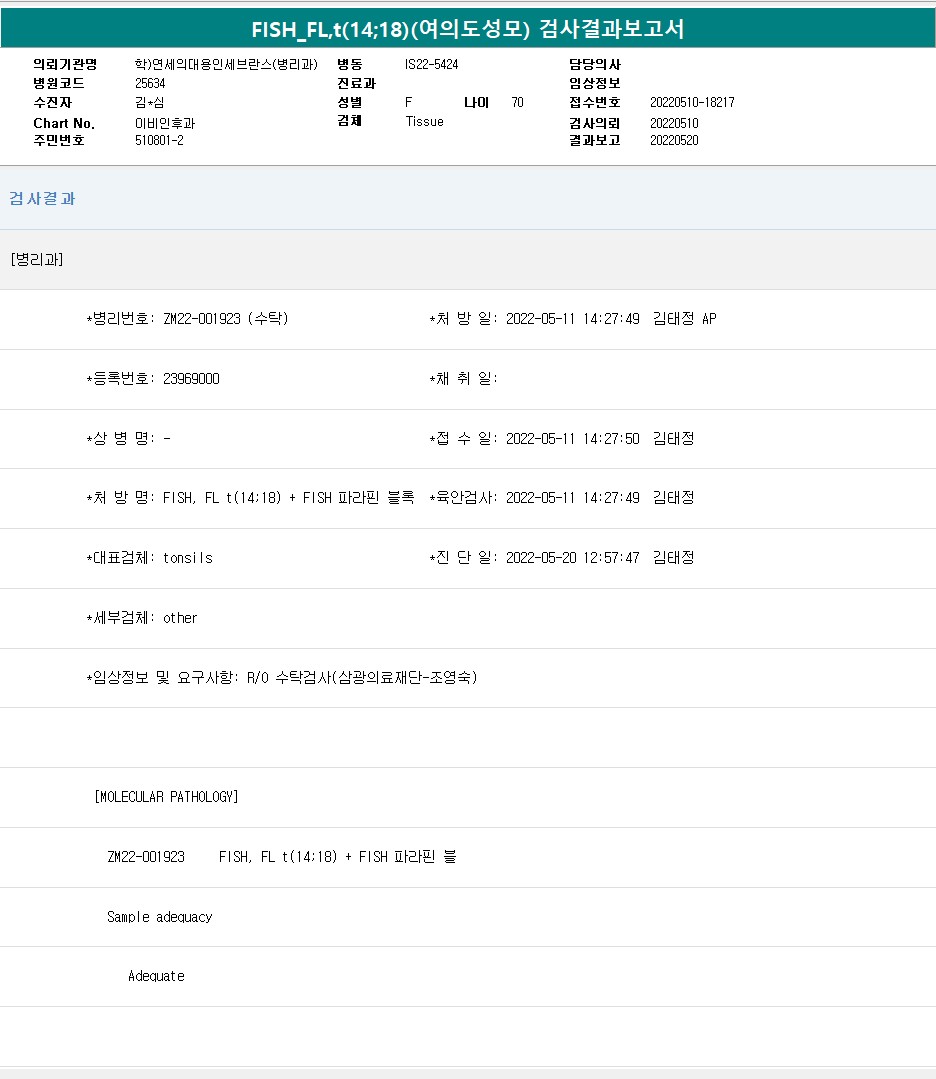
Task: Select clinical info R/O 수탁검사(삼광의료재단-조영숙)
Action: click(362, 678)
